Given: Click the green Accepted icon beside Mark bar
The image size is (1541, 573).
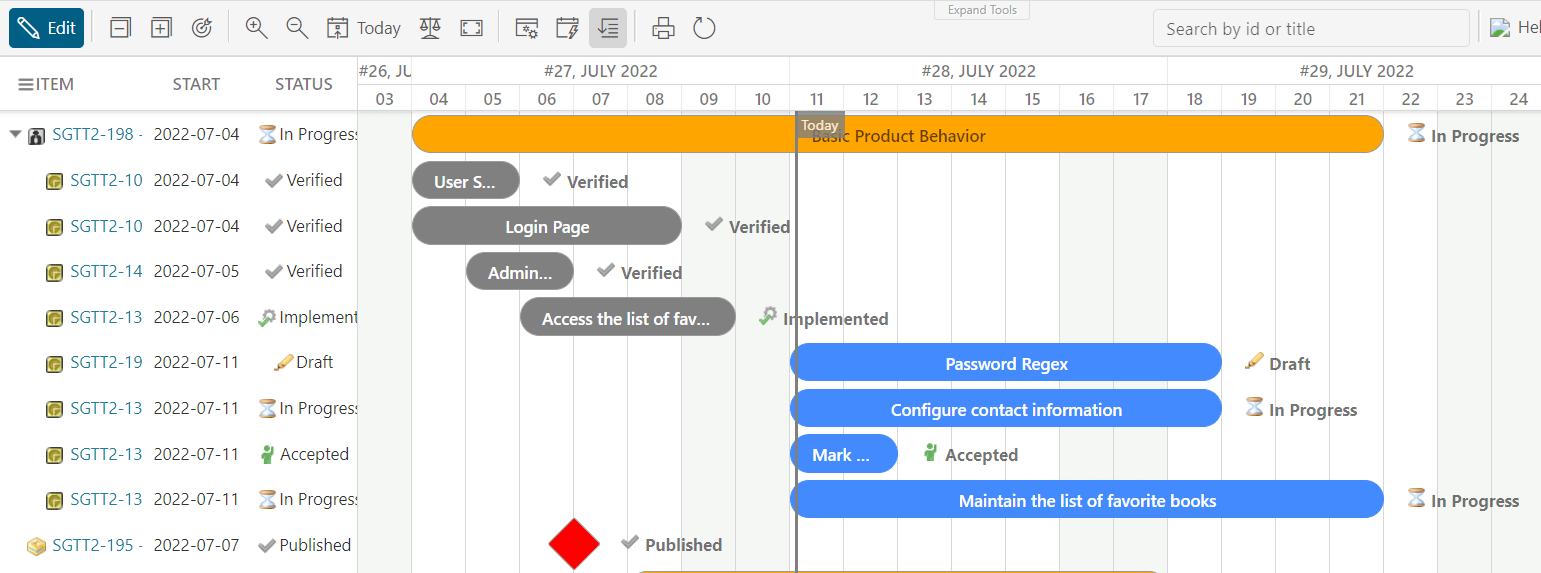Looking at the screenshot, I should tap(930, 452).
